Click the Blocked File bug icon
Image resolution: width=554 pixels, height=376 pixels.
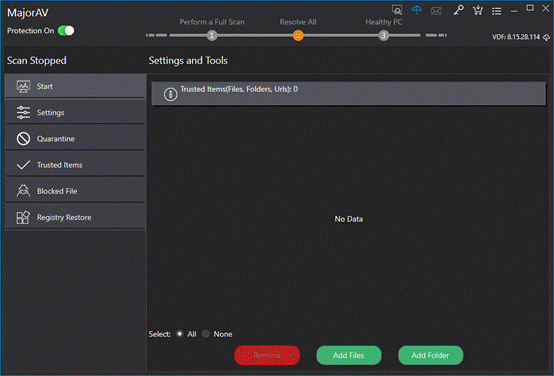tap(23, 191)
